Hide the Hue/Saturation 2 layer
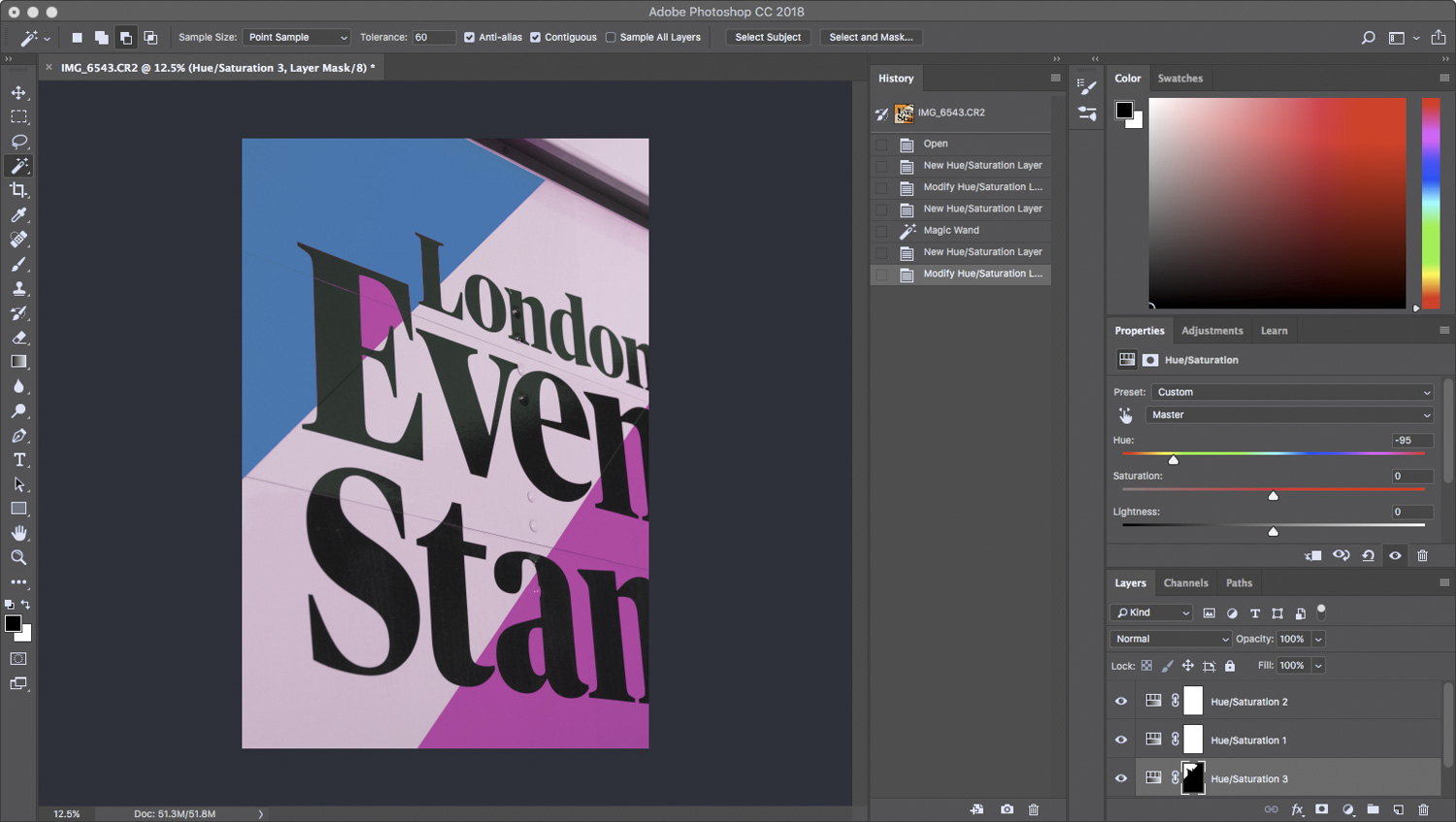This screenshot has width=1456, height=822. (x=1121, y=701)
